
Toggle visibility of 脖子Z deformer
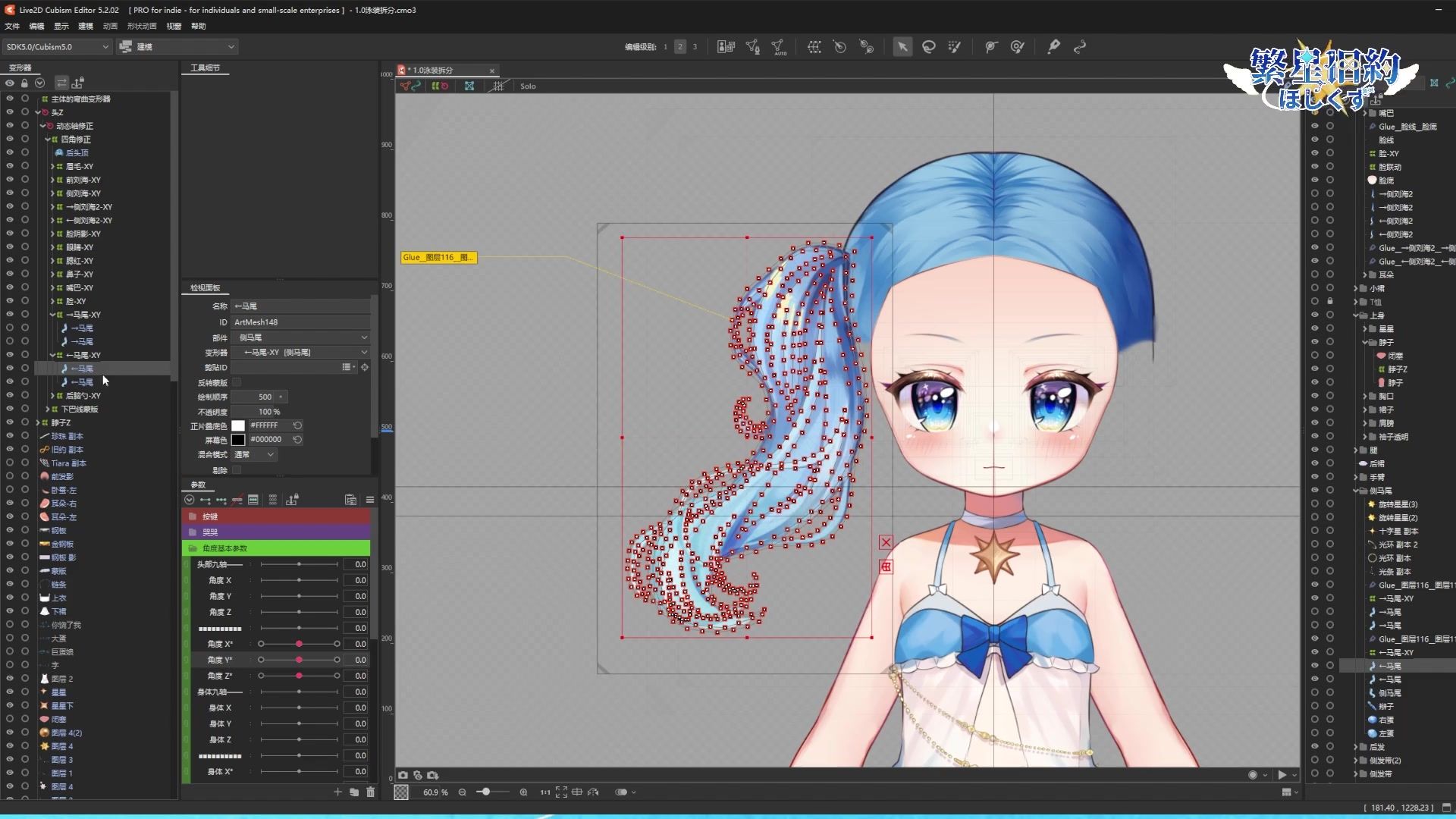coord(10,422)
